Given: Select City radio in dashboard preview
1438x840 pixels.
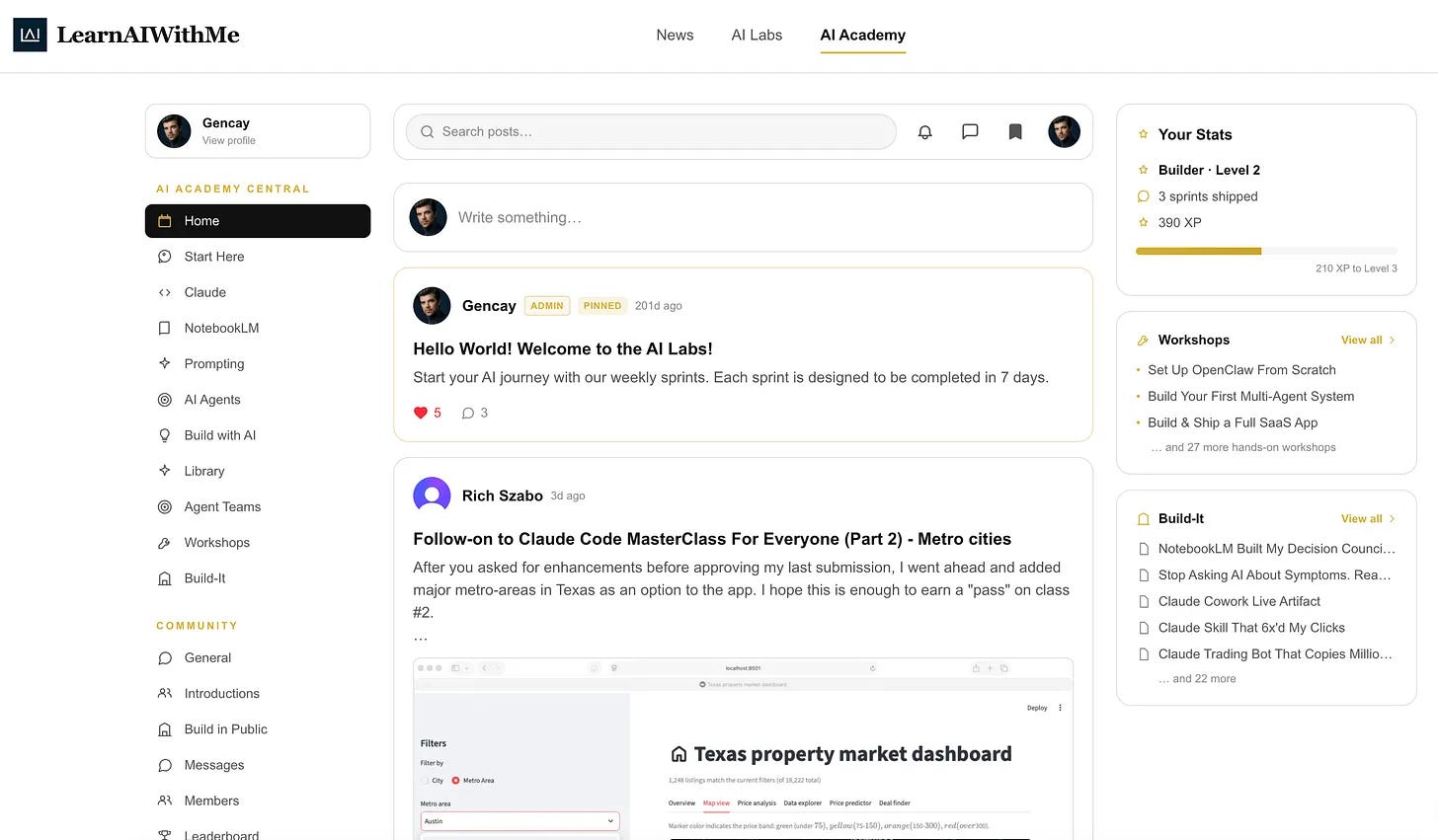Looking at the screenshot, I should tap(425, 781).
